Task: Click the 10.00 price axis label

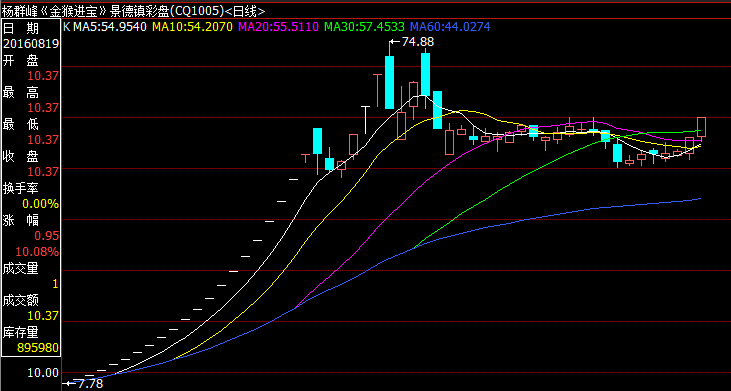Action: pyautogui.click(x=43, y=373)
